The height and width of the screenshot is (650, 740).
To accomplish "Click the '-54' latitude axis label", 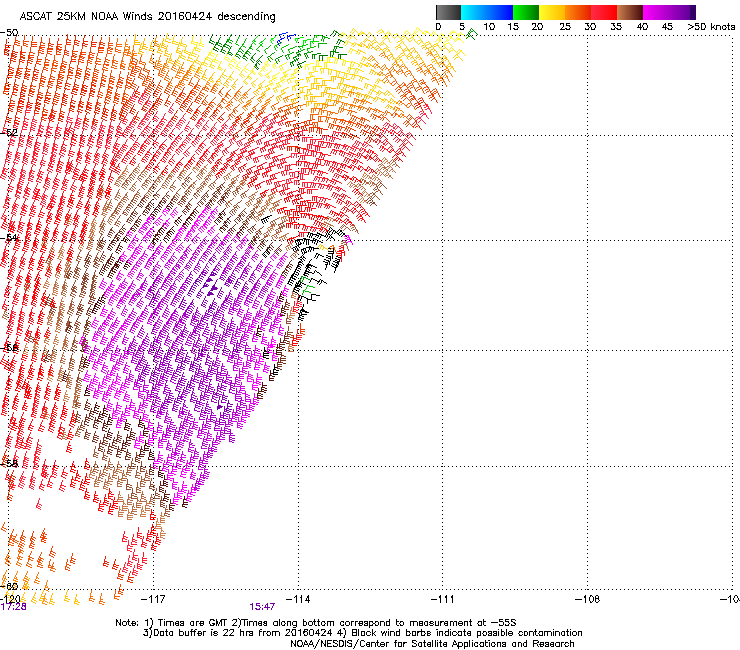I will tap(9, 237).
